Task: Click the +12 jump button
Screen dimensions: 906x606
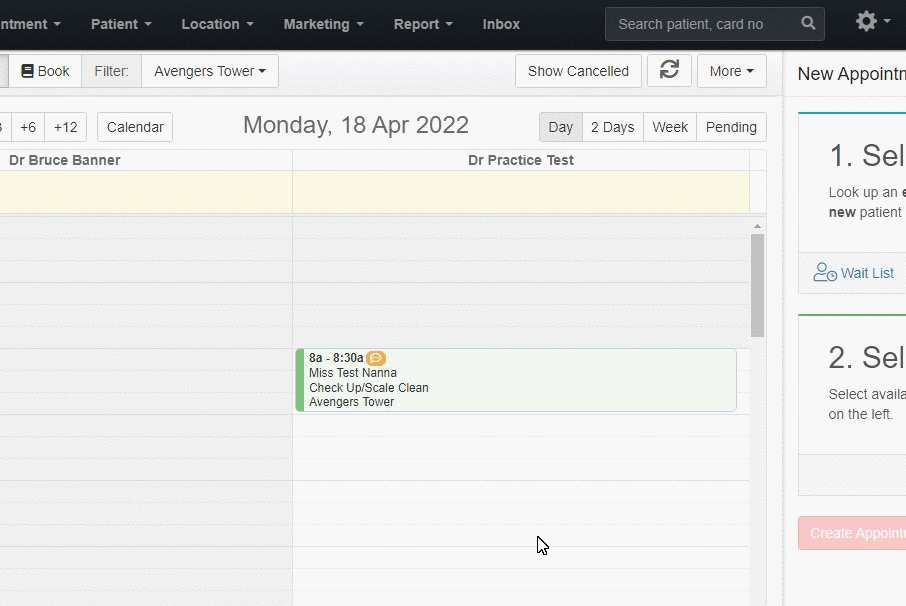Action: (x=65, y=127)
